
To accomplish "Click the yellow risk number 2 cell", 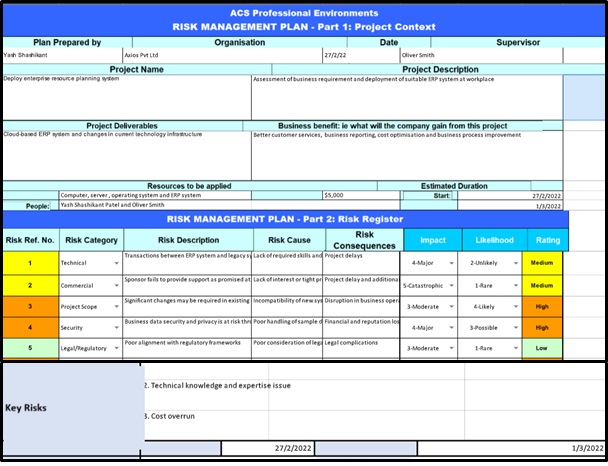I will click(x=31, y=286).
